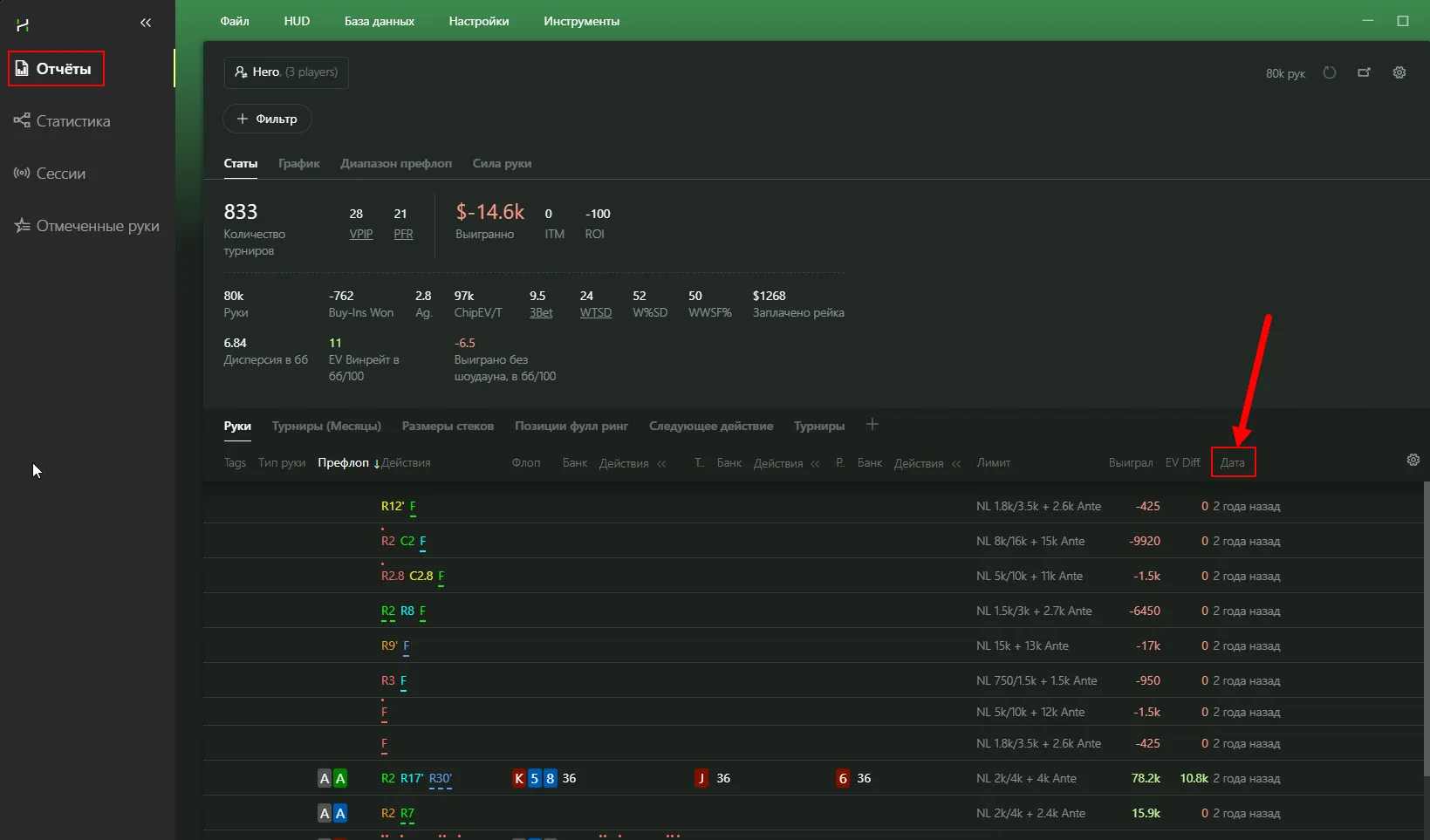Collapse turn Действия column chevrons
Screen dimensions: 1430x840
coord(815,464)
